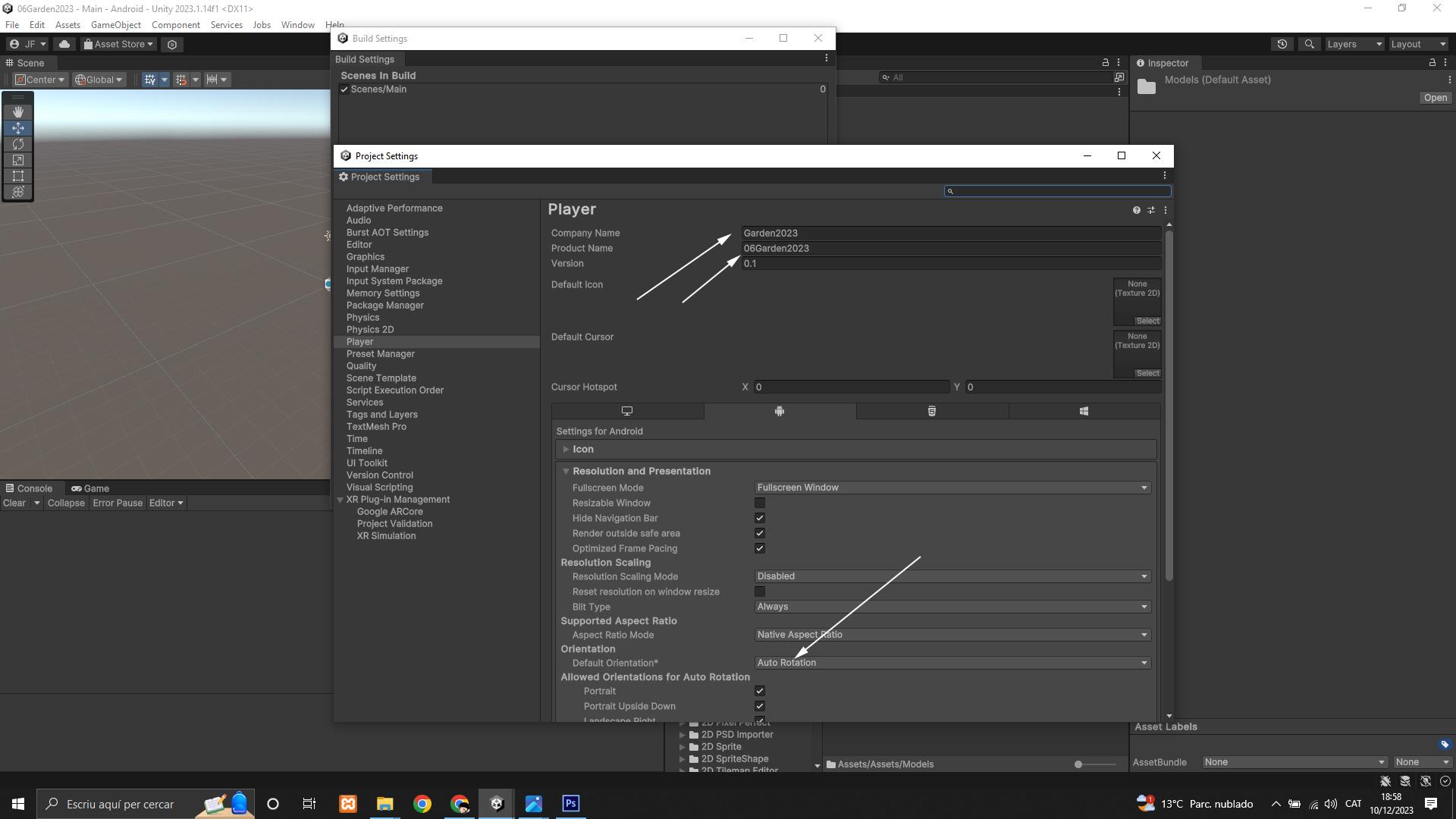Select the Rect transform tool
Screen dimensions: 1456x819
[x=18, y=176]
